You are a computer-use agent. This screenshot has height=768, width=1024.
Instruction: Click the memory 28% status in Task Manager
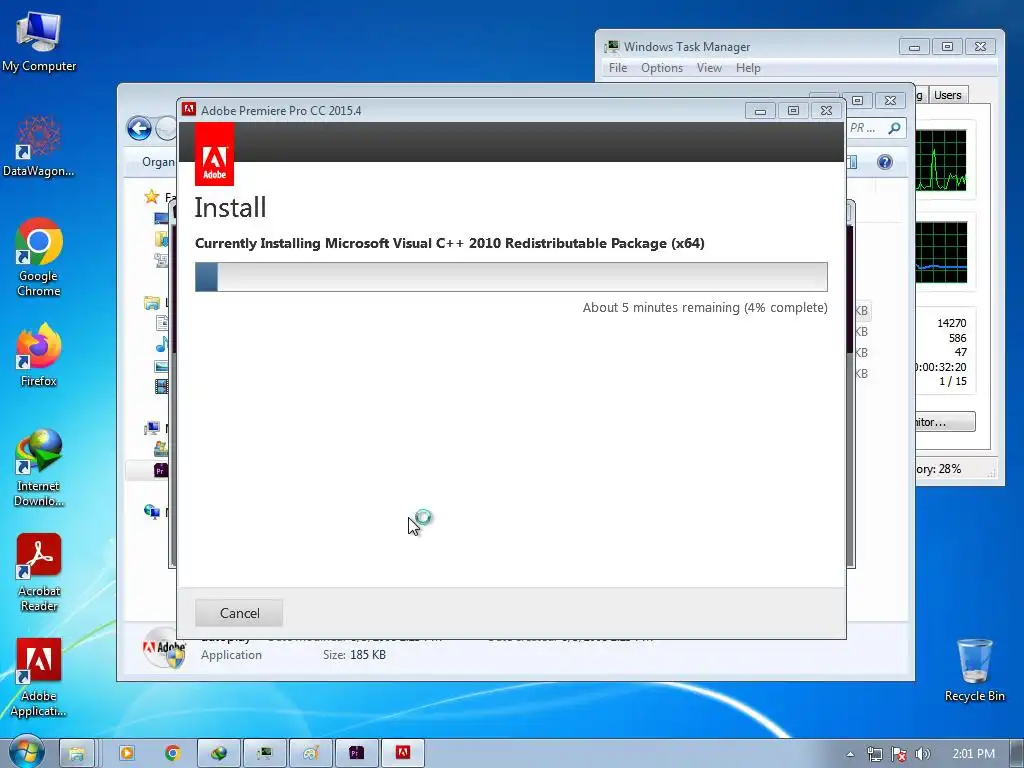[938, 469]
